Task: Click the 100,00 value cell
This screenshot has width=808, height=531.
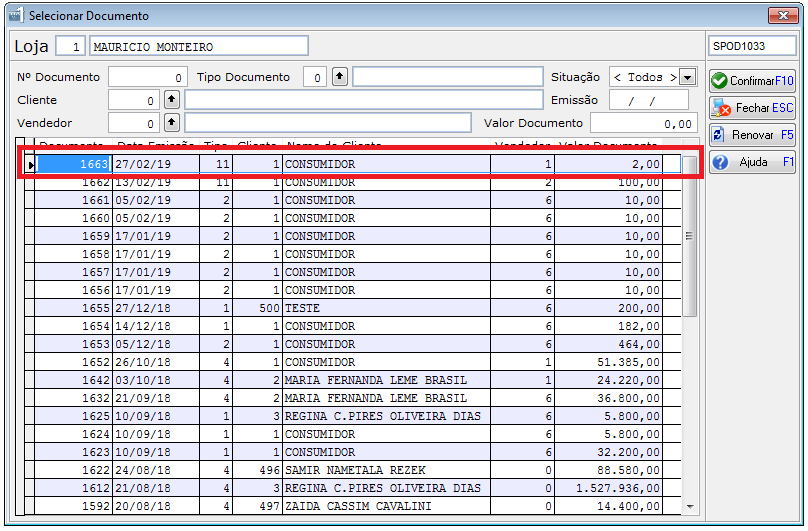Action: pyautogui.click(x=609, y=182)
